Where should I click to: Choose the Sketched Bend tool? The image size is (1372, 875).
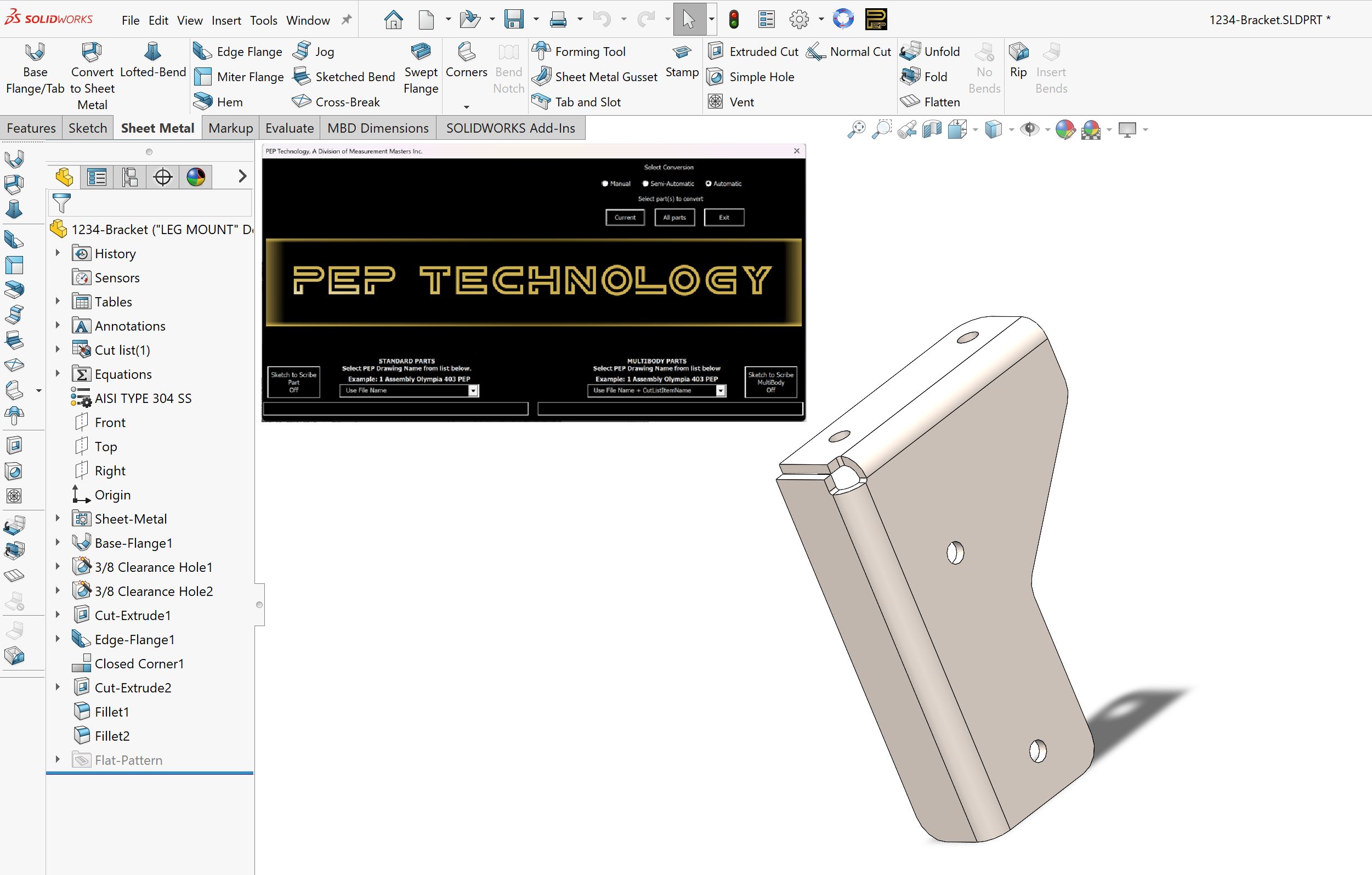click(344, 77)
